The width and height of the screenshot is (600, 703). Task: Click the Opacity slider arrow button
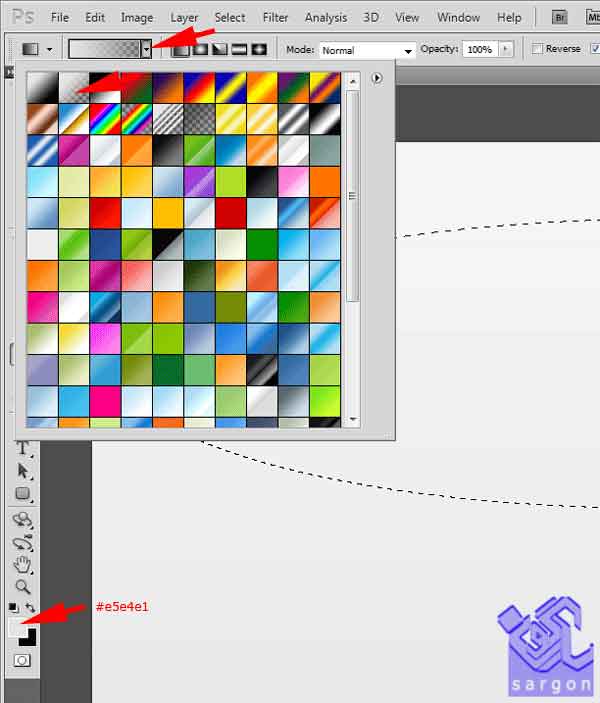point(506,50)
